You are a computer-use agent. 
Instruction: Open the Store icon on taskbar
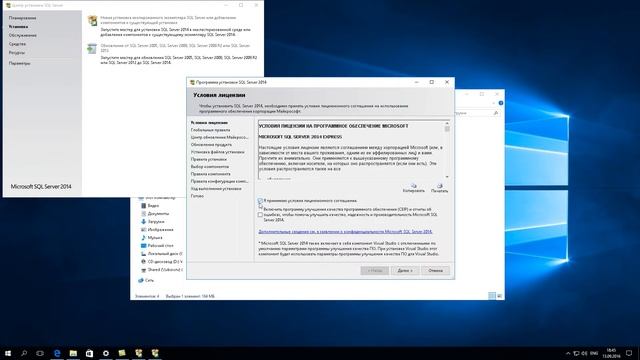pyautogui.click(x=89, y=353)
